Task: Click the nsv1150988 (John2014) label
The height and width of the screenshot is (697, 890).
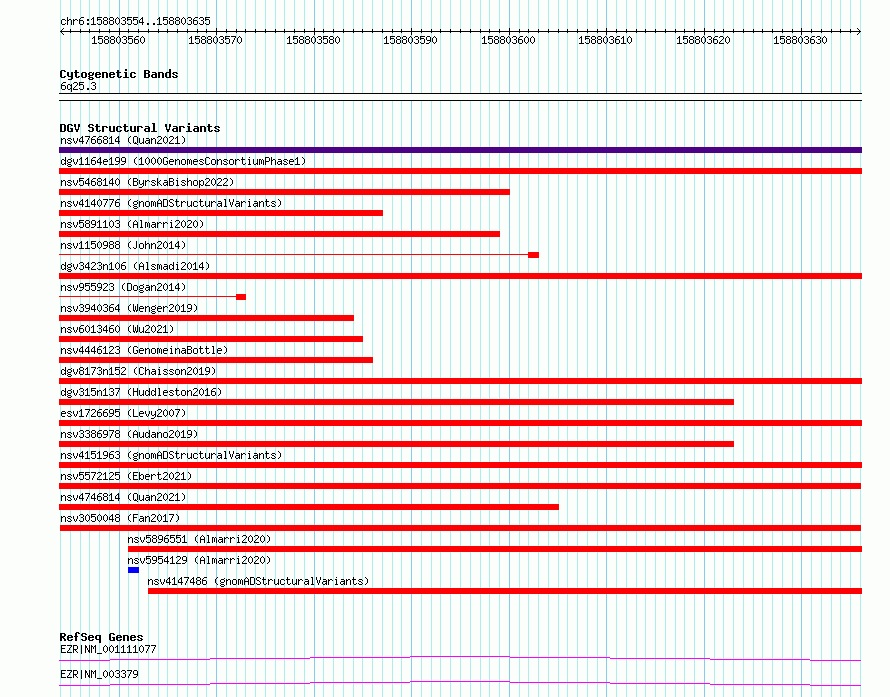Action: [123, 245]
